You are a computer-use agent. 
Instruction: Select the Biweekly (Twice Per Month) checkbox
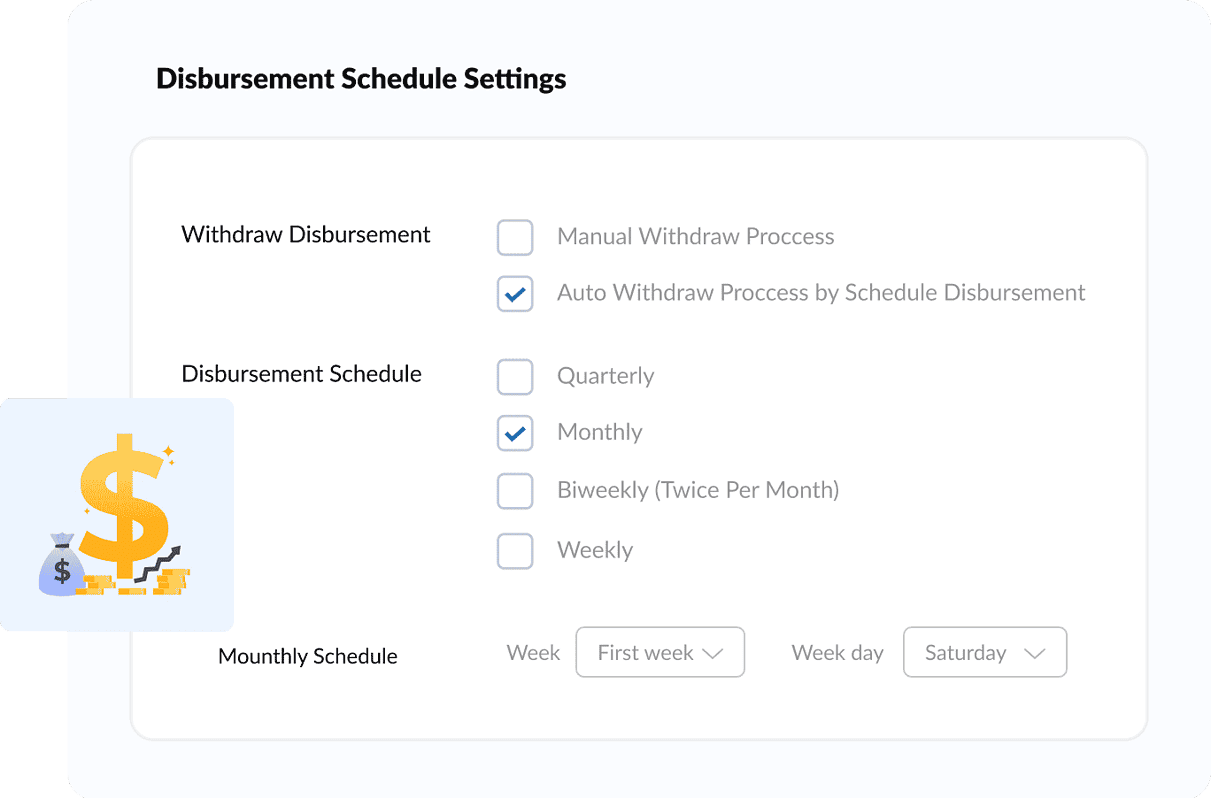[515, 491]
